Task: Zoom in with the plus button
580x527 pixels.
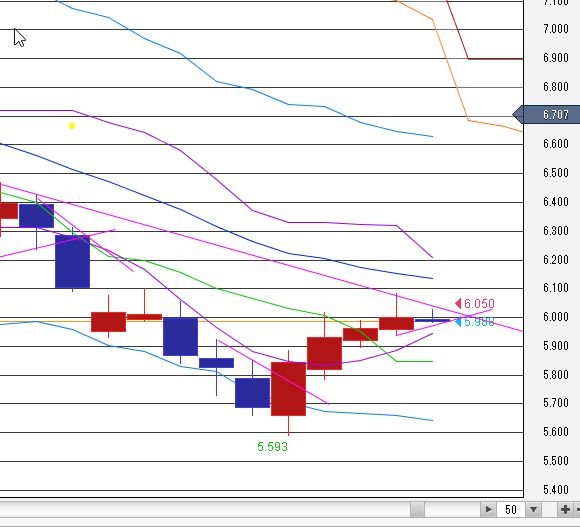Action: [x=565, y=510]
